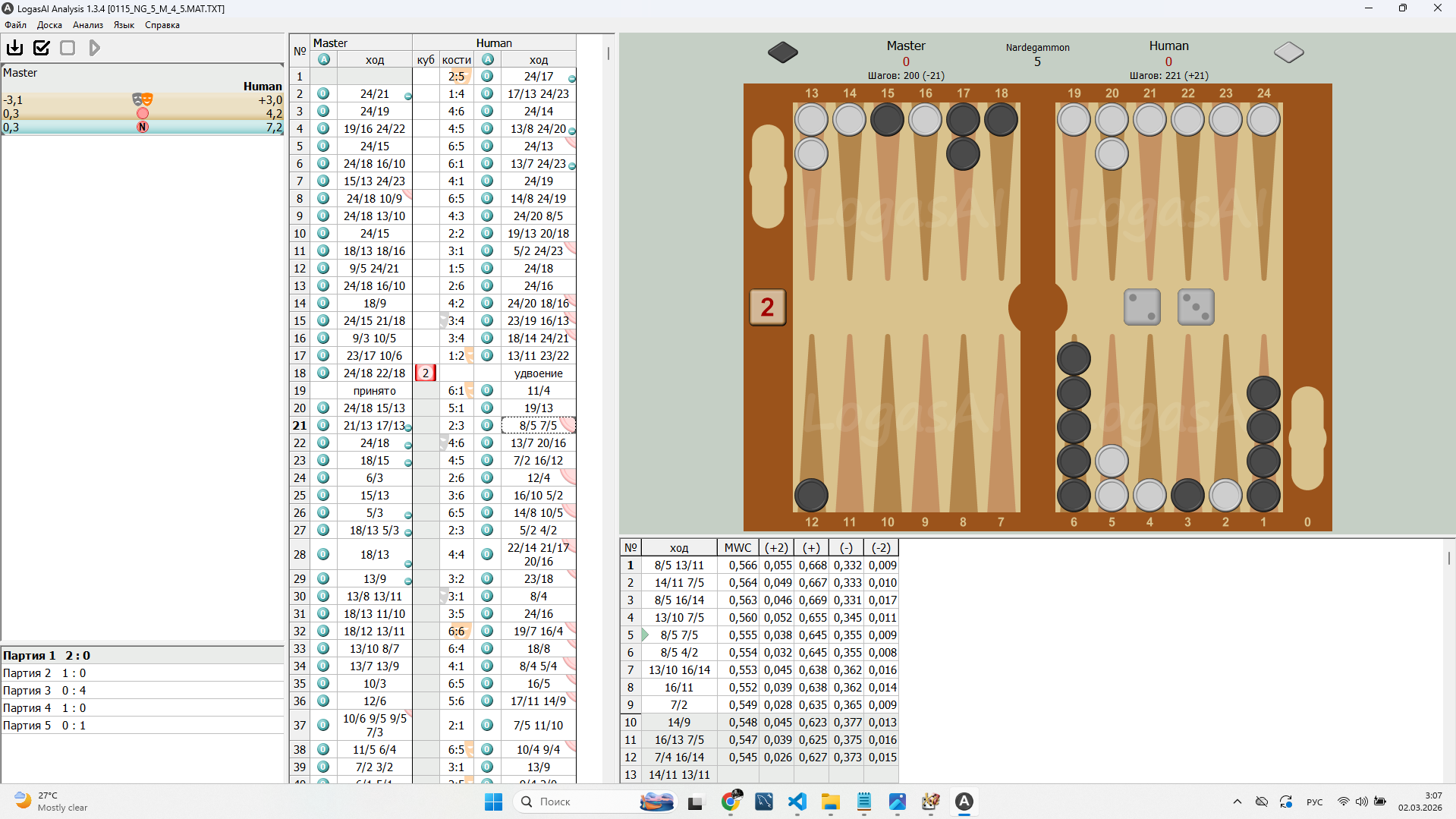Click the red cube 2 marker in row 18
This screenshot has height=819, width=1456.
pos(426,373)
